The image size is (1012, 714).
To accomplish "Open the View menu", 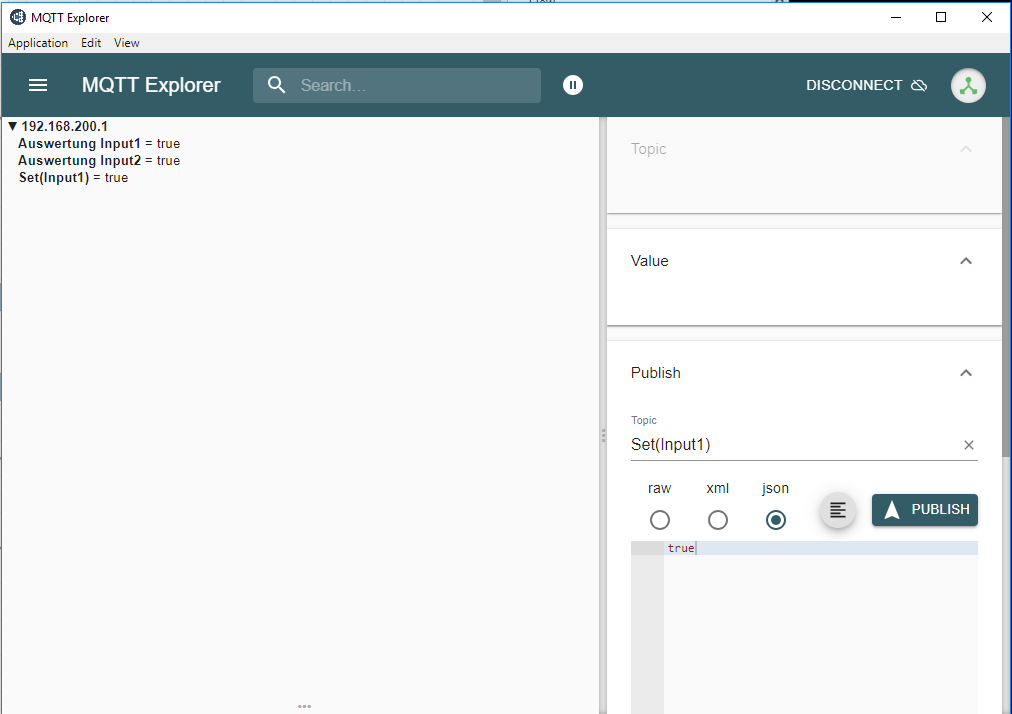I will [x=126, y=43].
